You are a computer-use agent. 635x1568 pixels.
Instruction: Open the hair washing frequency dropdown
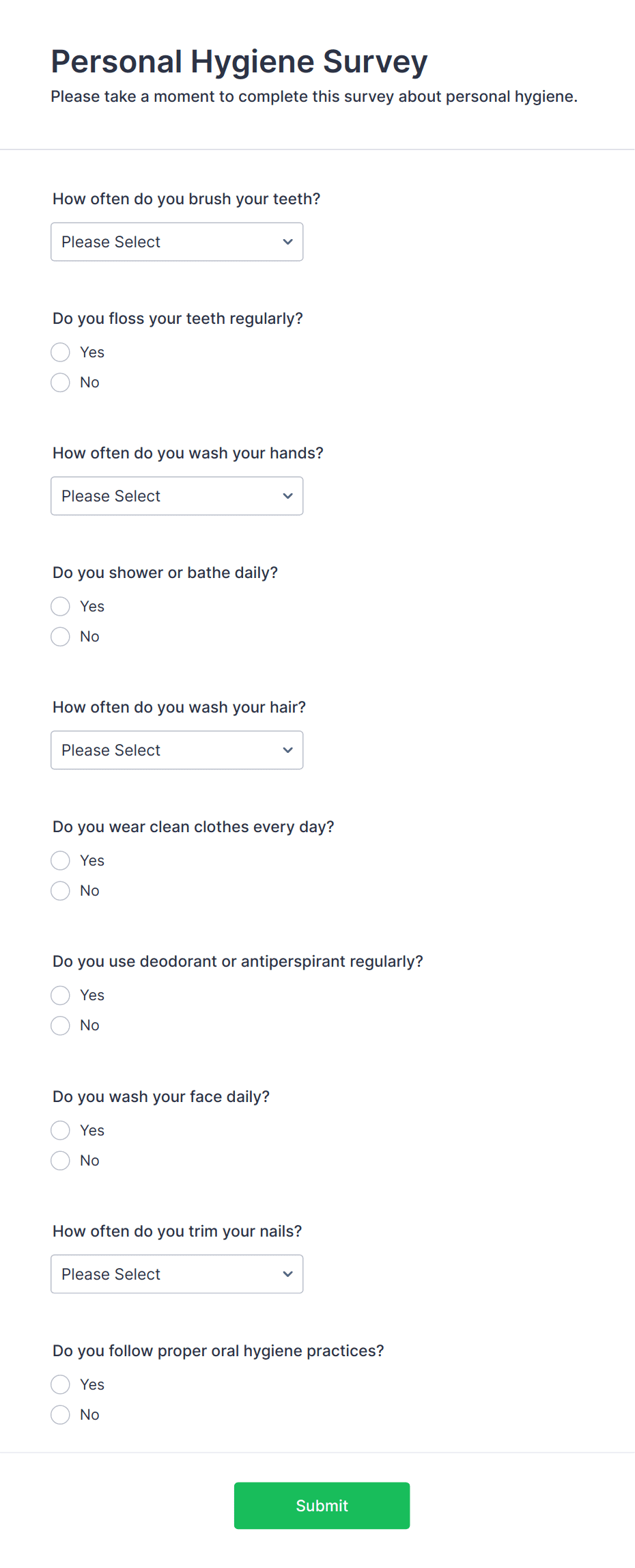click(x=177, y=749)
